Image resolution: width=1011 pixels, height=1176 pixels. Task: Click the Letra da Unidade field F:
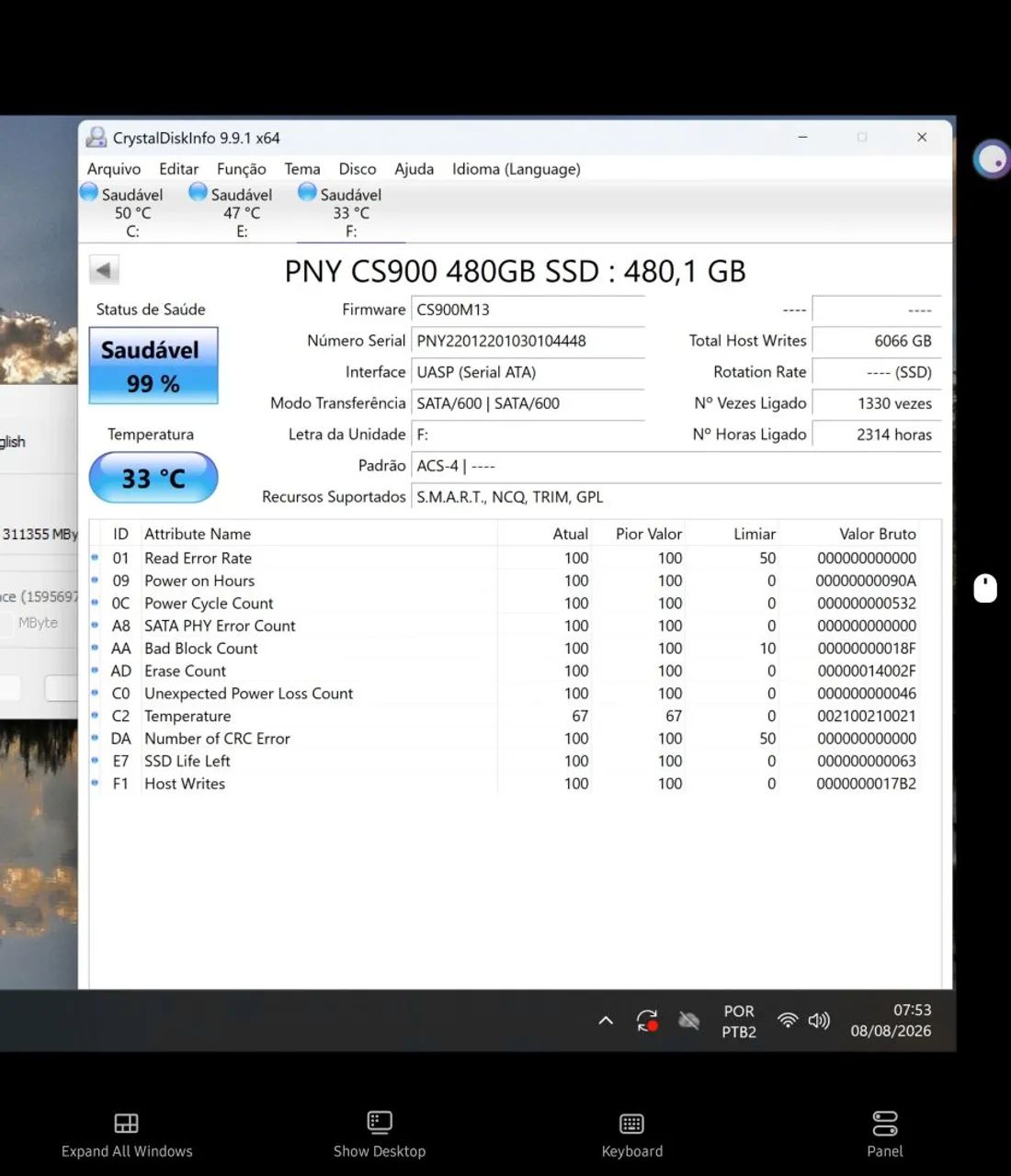click(528, 435)
